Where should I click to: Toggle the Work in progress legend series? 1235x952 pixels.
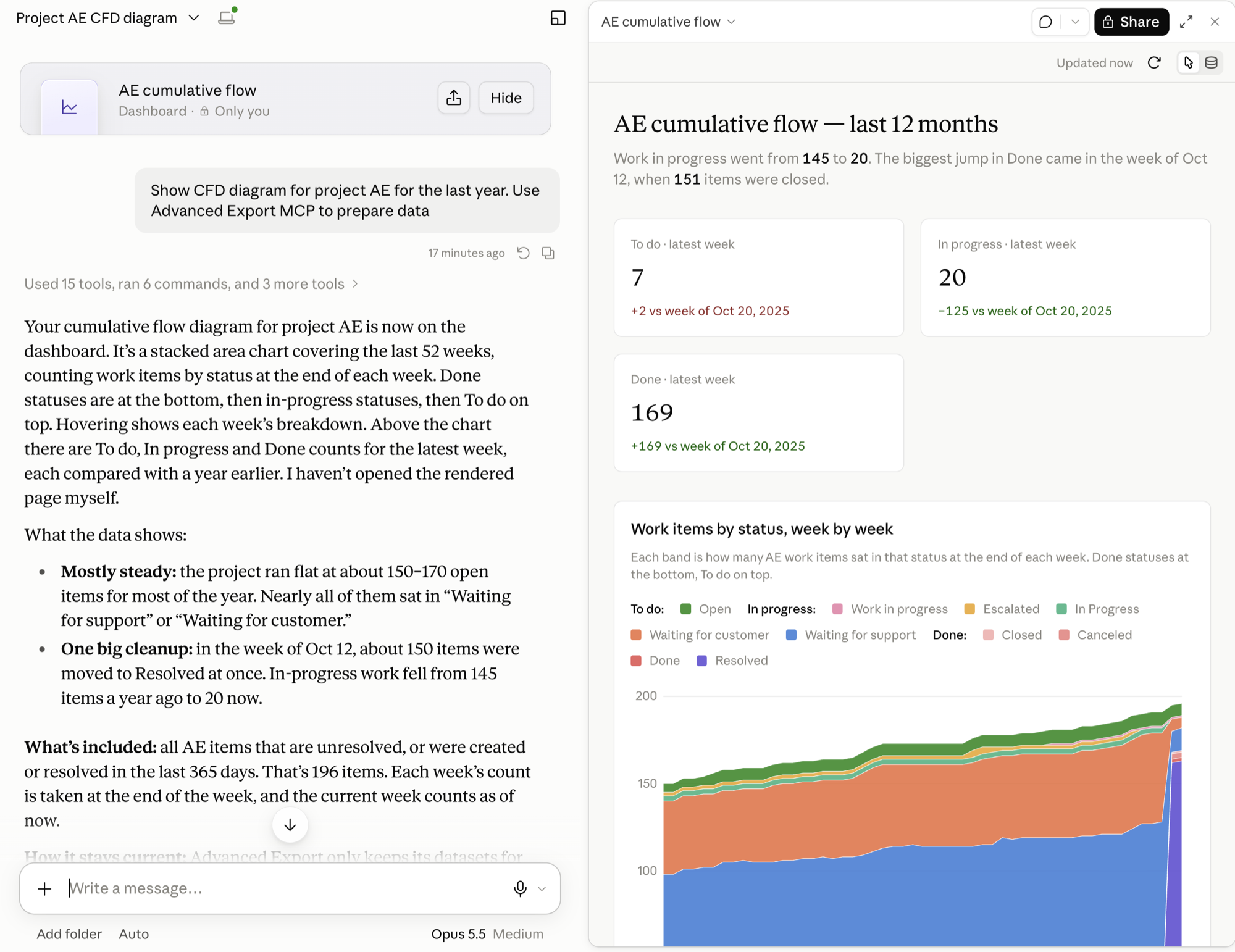pos(890,609)
